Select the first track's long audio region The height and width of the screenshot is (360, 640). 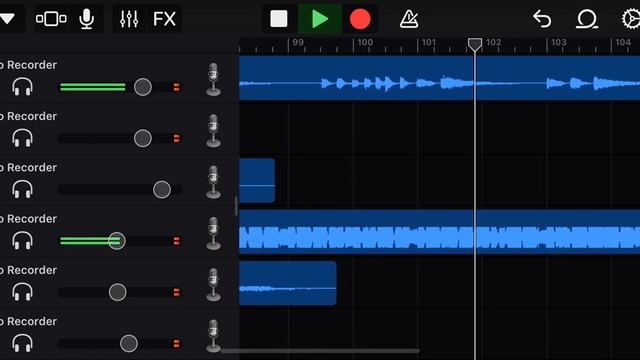(439, 78)
